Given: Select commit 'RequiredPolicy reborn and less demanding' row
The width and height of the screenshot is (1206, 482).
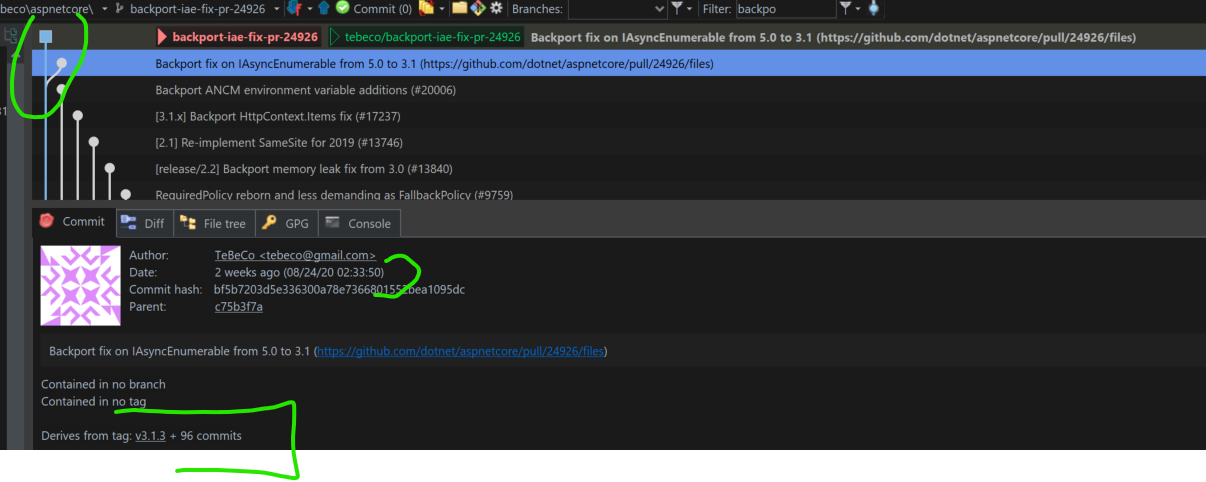Looking at the screenshot, I should (x=618, y=193).
